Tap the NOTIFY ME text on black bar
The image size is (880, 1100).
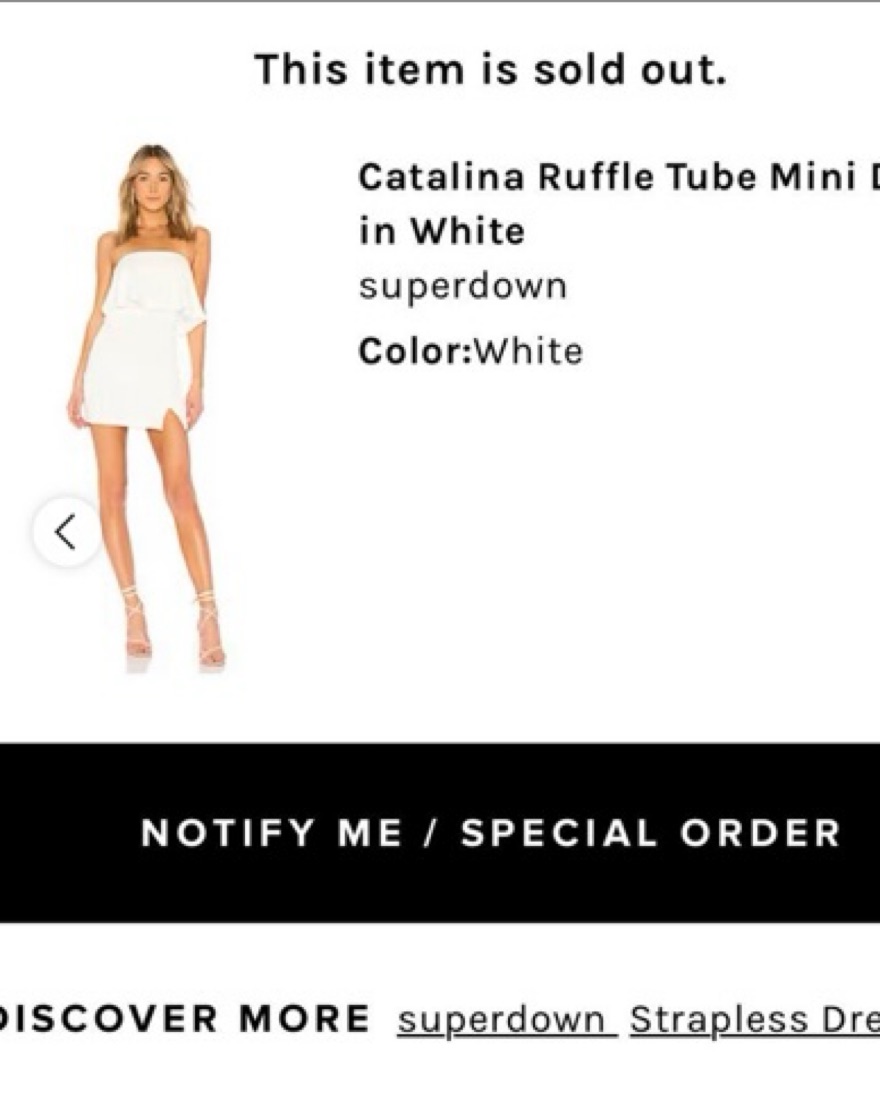coord(272,833)
